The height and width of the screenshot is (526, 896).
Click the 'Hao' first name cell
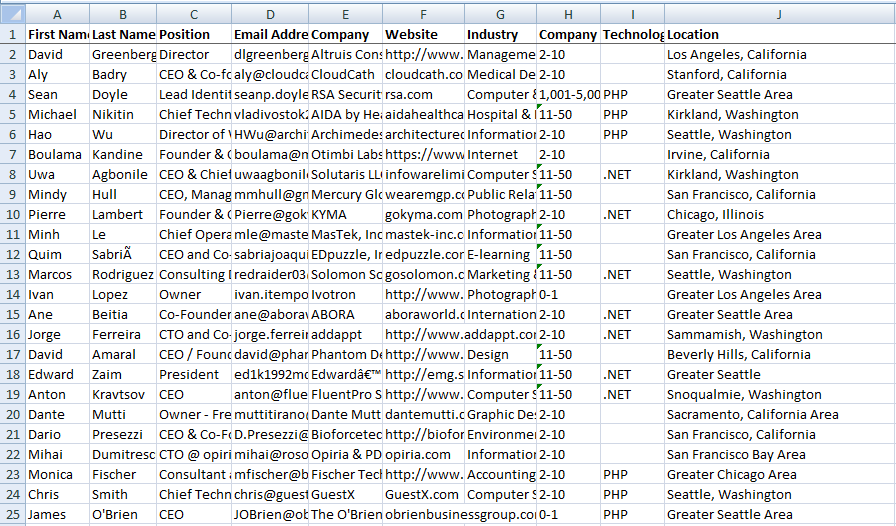coord(58,134)
